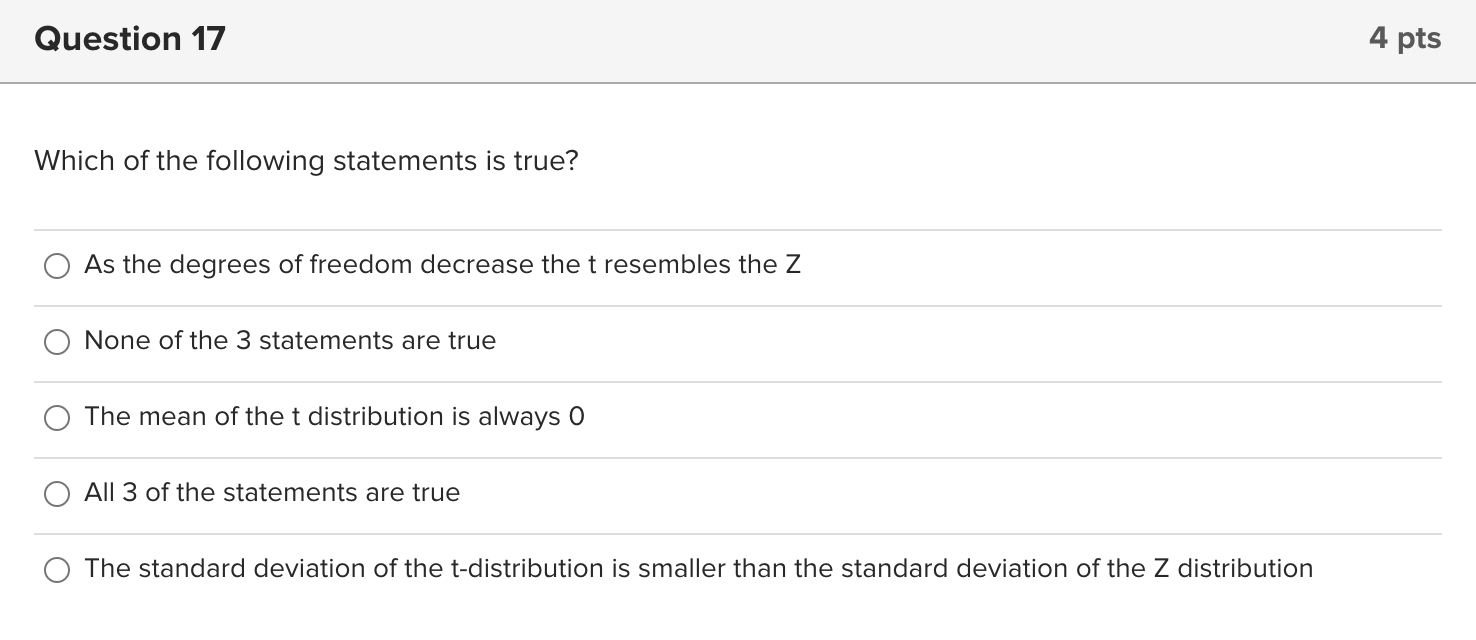
Task: Click the text 'None of the 3 statements are true'
Action: click(x=290, y=341)
